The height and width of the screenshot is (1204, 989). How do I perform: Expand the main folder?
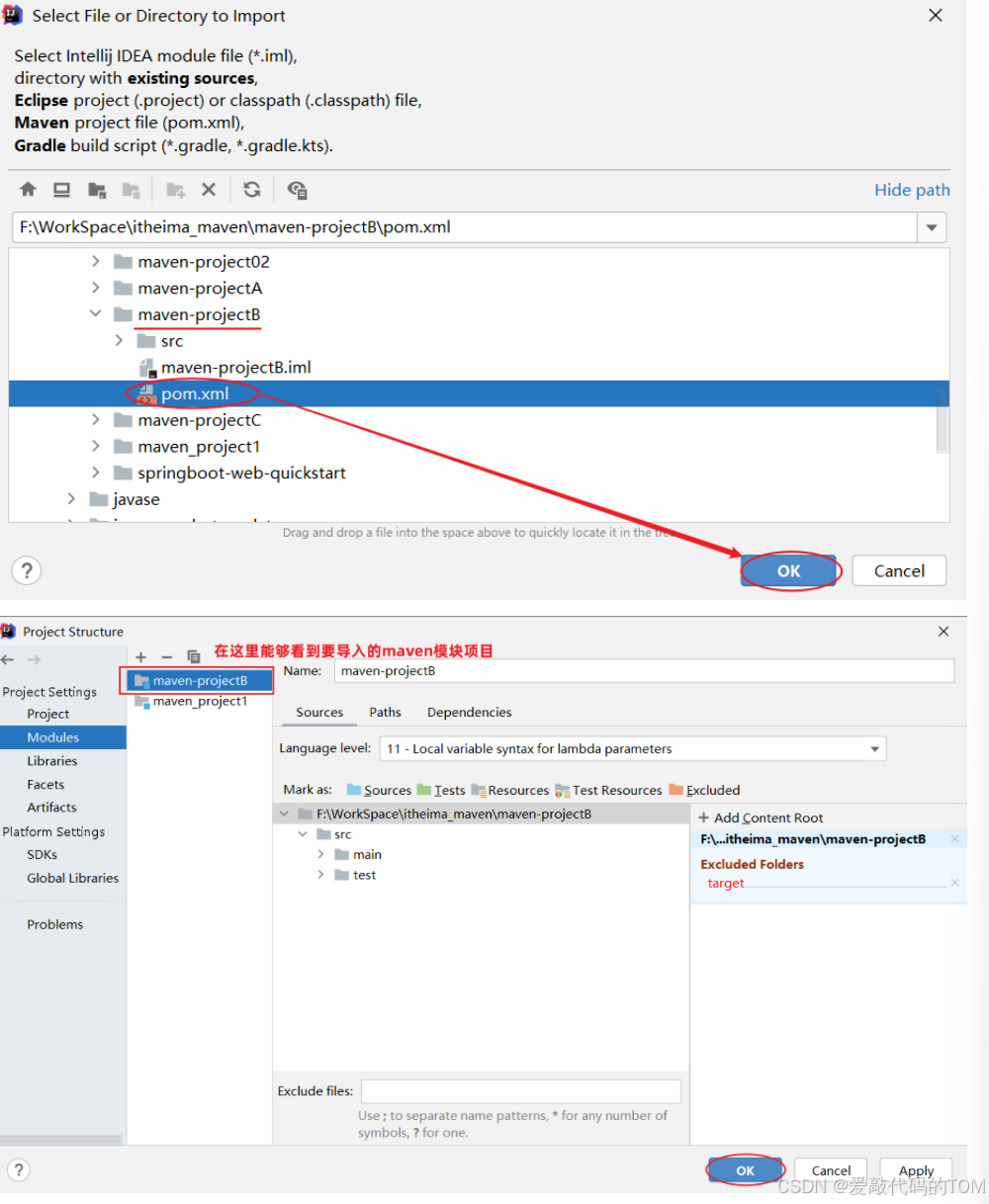[320, 854]
